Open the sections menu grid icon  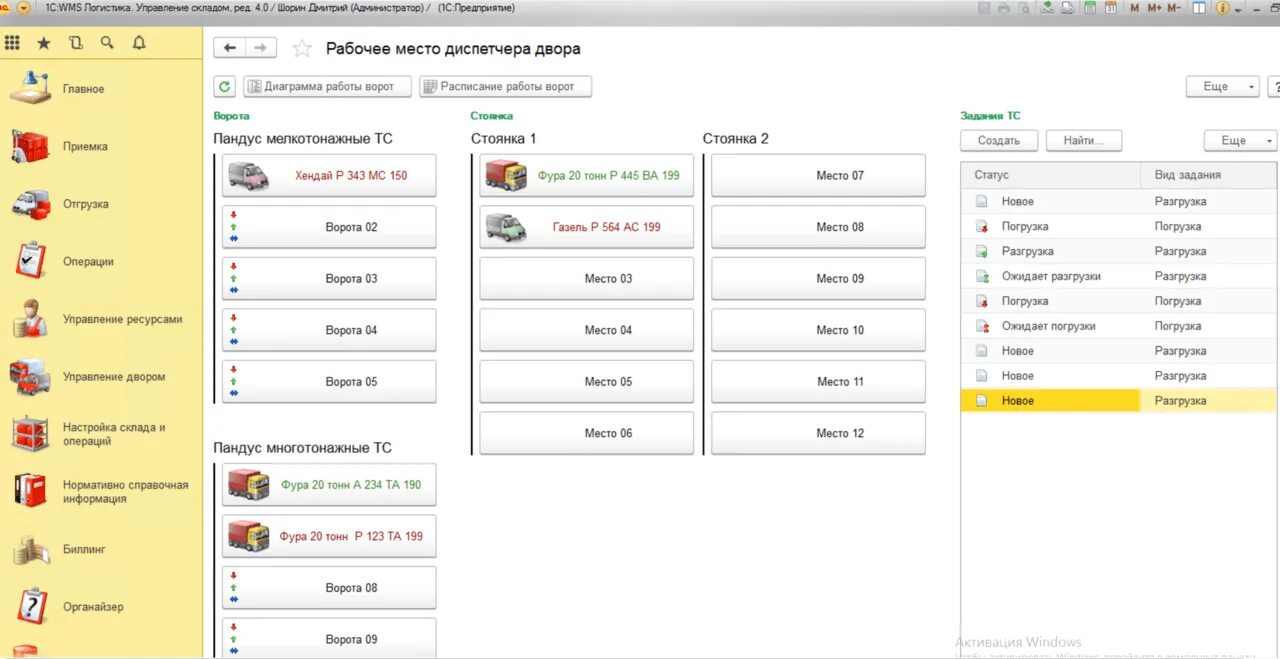(12, 43)
